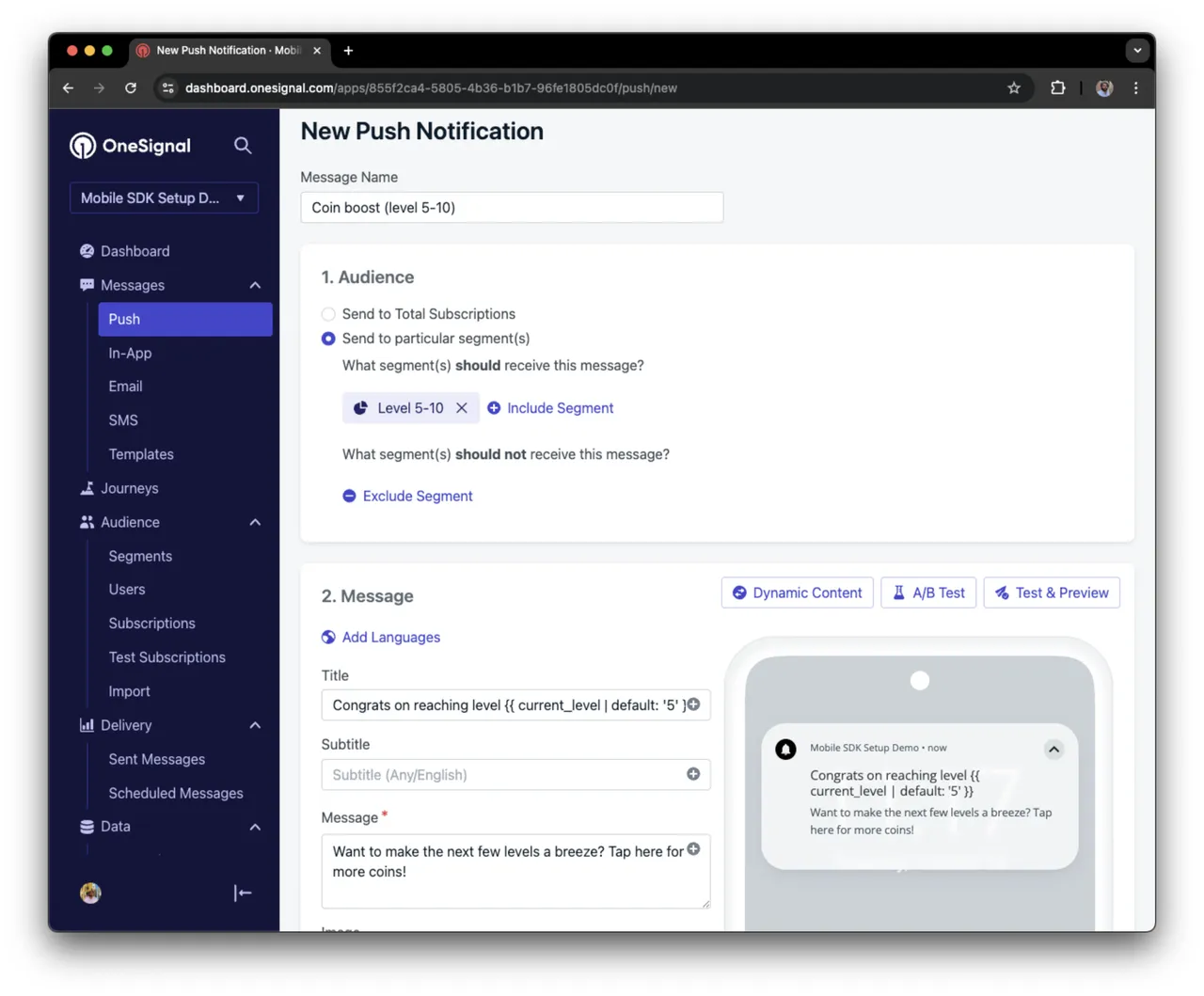Open Users under Audience
1204x996 pixels.
pos(127,590)
